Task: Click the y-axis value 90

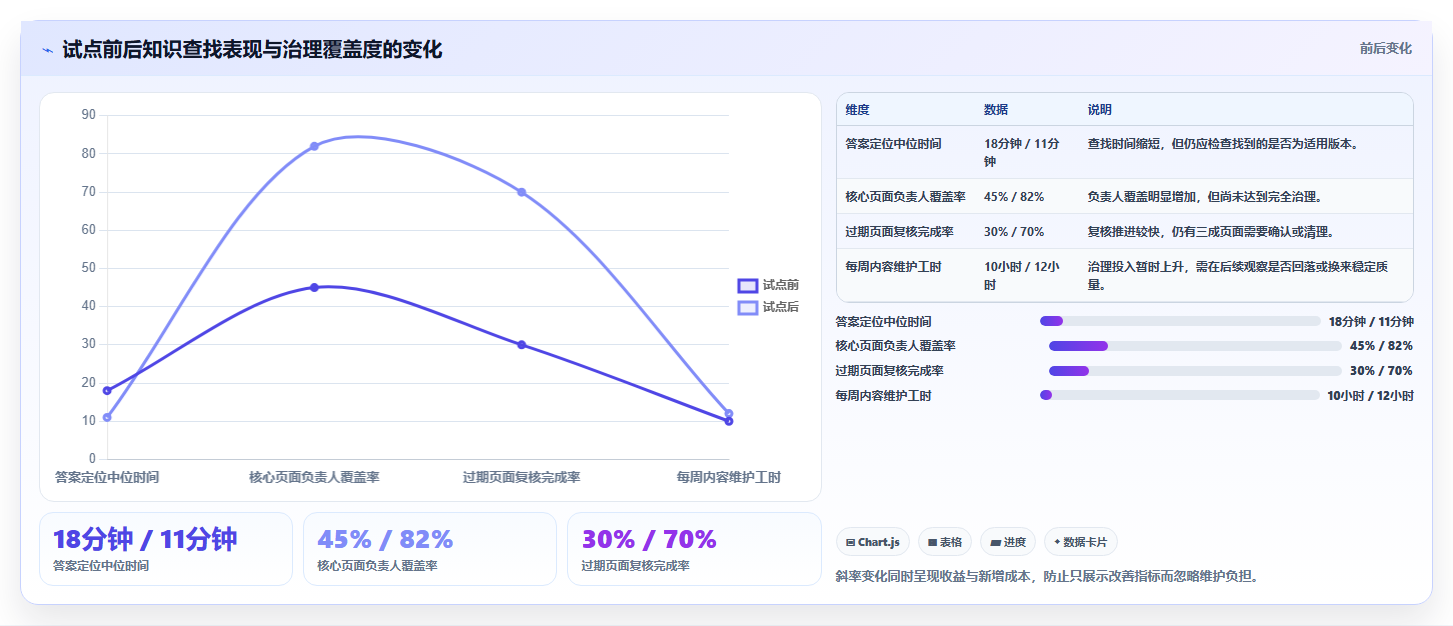Action: click(88, 115)
